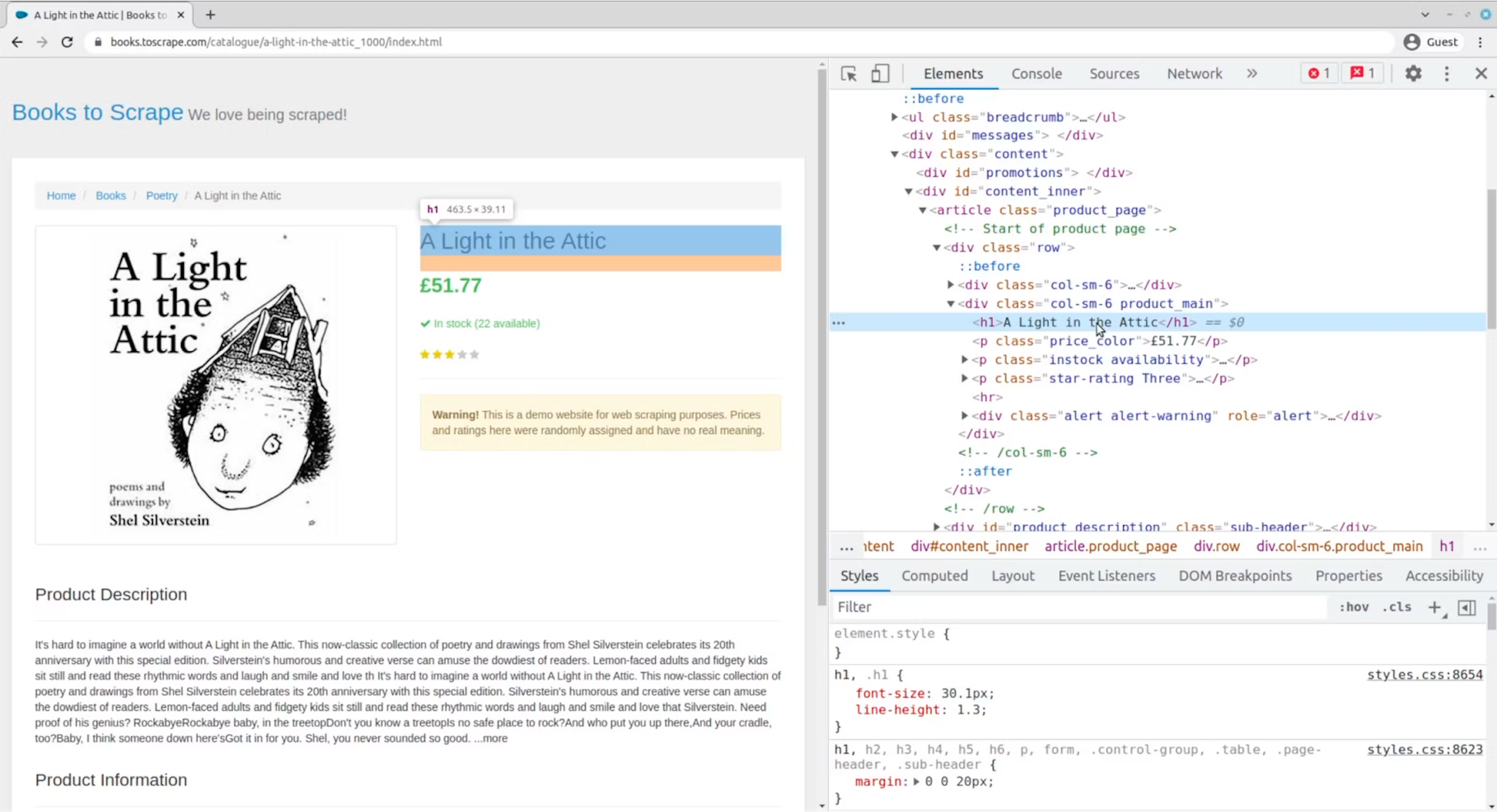Open DevTools settings gear
Image resolution: width=1497 pixels, height=812 pixels.
coord(1413,74)
